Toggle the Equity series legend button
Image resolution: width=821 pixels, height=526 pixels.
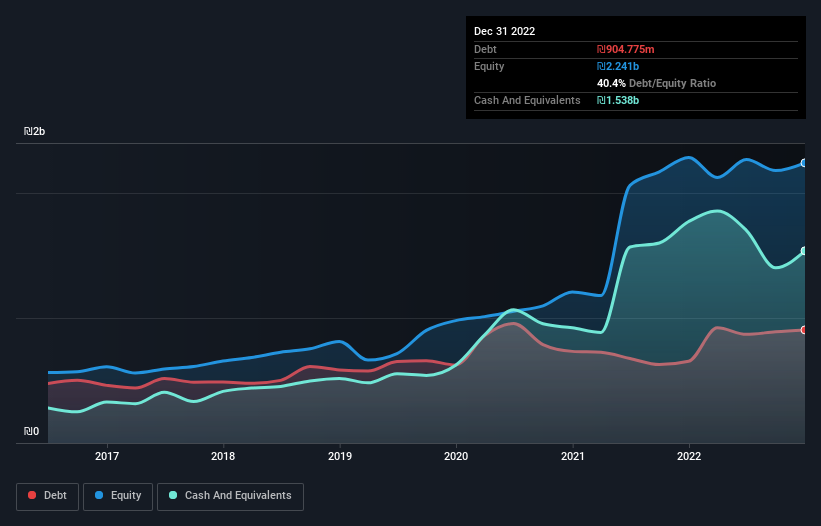(x=118, y=496)
